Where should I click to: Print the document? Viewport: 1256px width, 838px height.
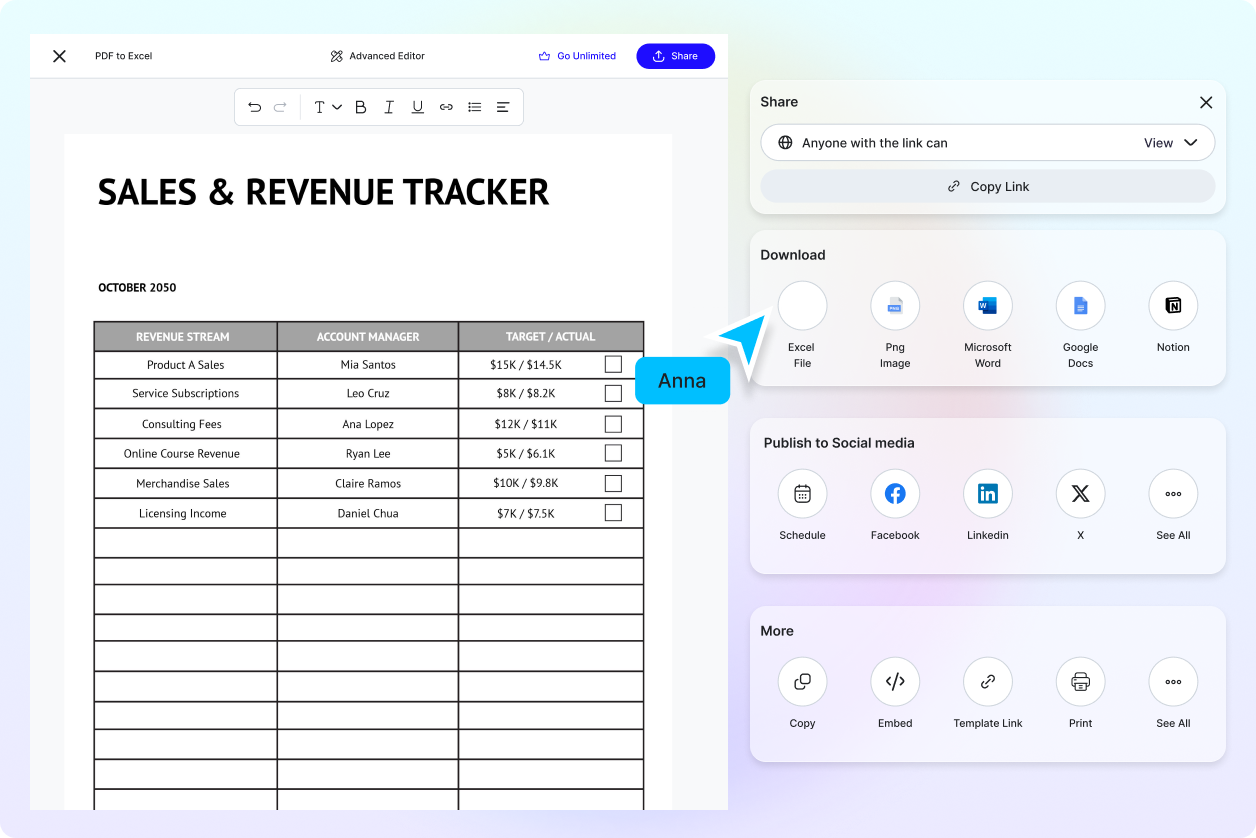pos(1080,681)
